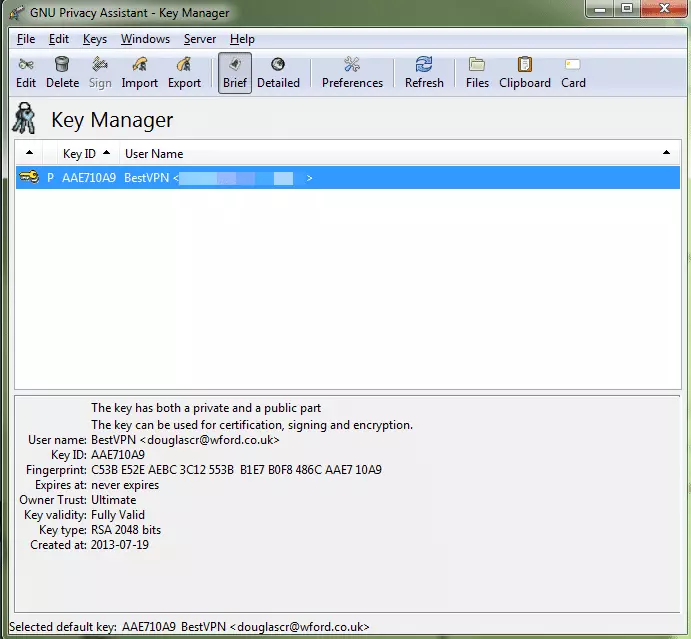Open the Windows menu

pyautogui.click(x=145, y=39)
